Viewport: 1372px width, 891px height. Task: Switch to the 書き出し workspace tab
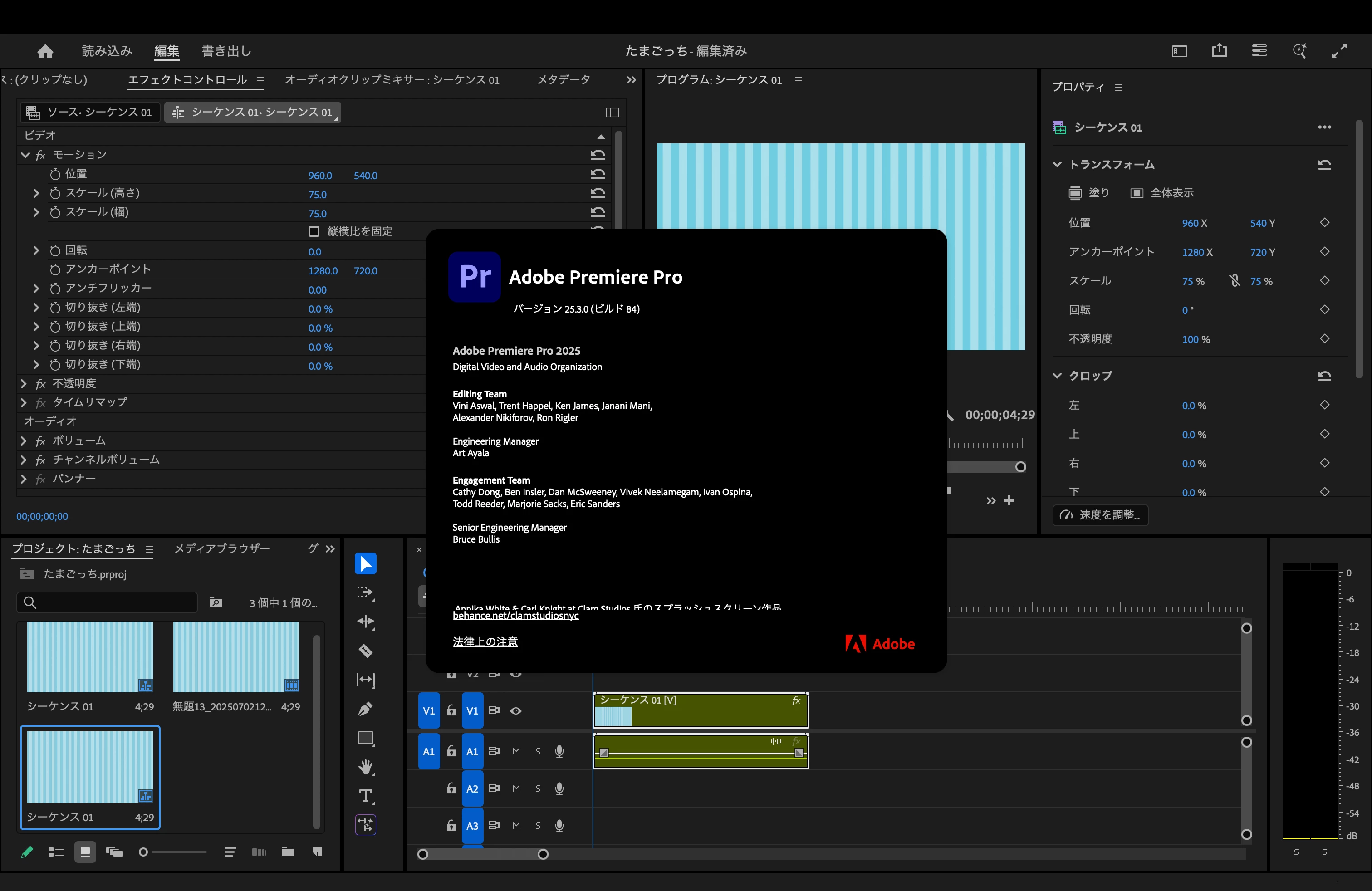tap(226, 51)
